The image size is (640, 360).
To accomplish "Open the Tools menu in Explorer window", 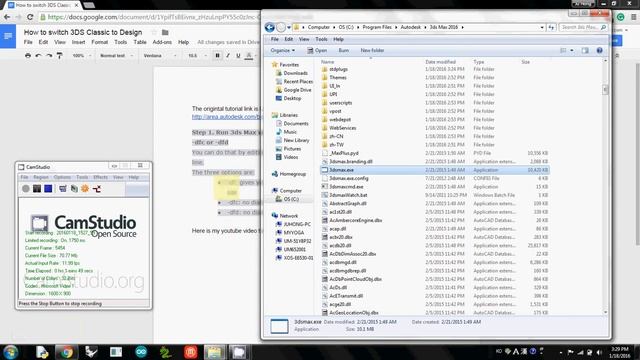I will [x=321, y=39].
